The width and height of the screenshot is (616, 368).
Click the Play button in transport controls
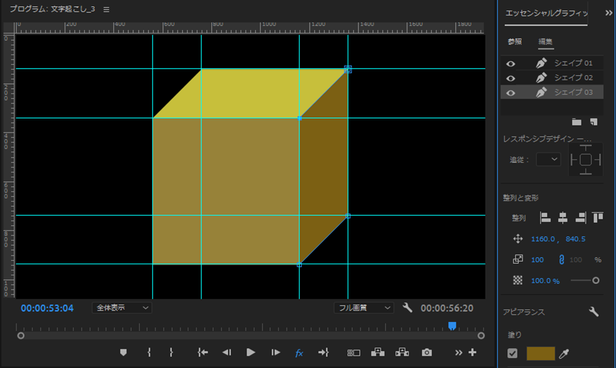[251, 352]
